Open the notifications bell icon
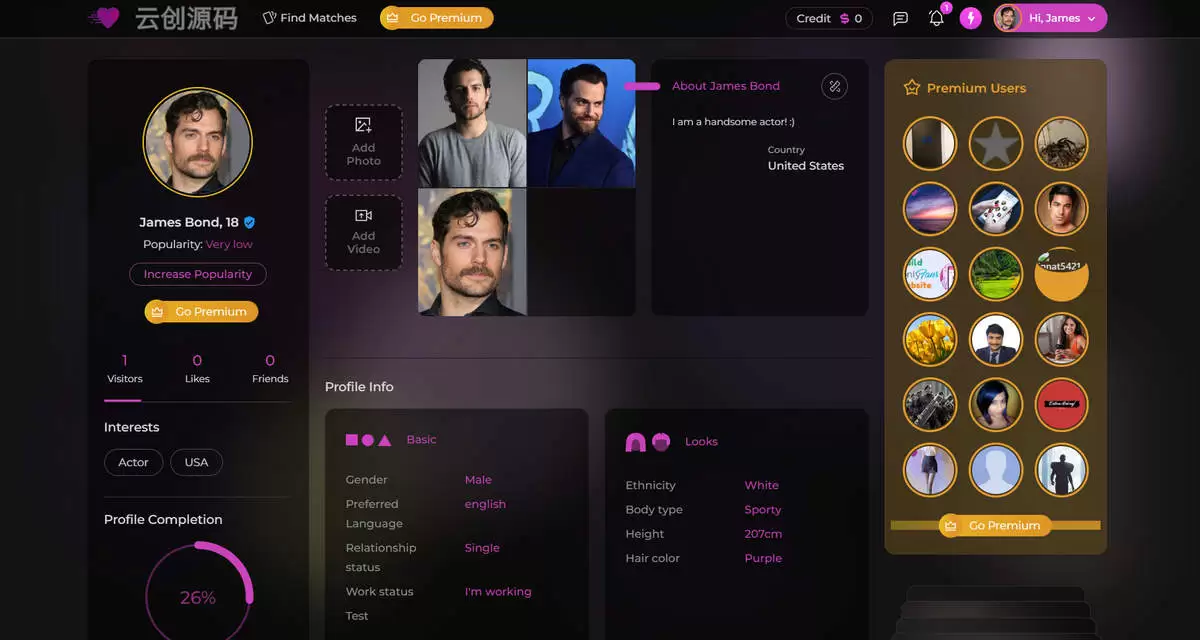This screenshot has height=640, width=1200. pyautogui.click(x=936, y=18)
